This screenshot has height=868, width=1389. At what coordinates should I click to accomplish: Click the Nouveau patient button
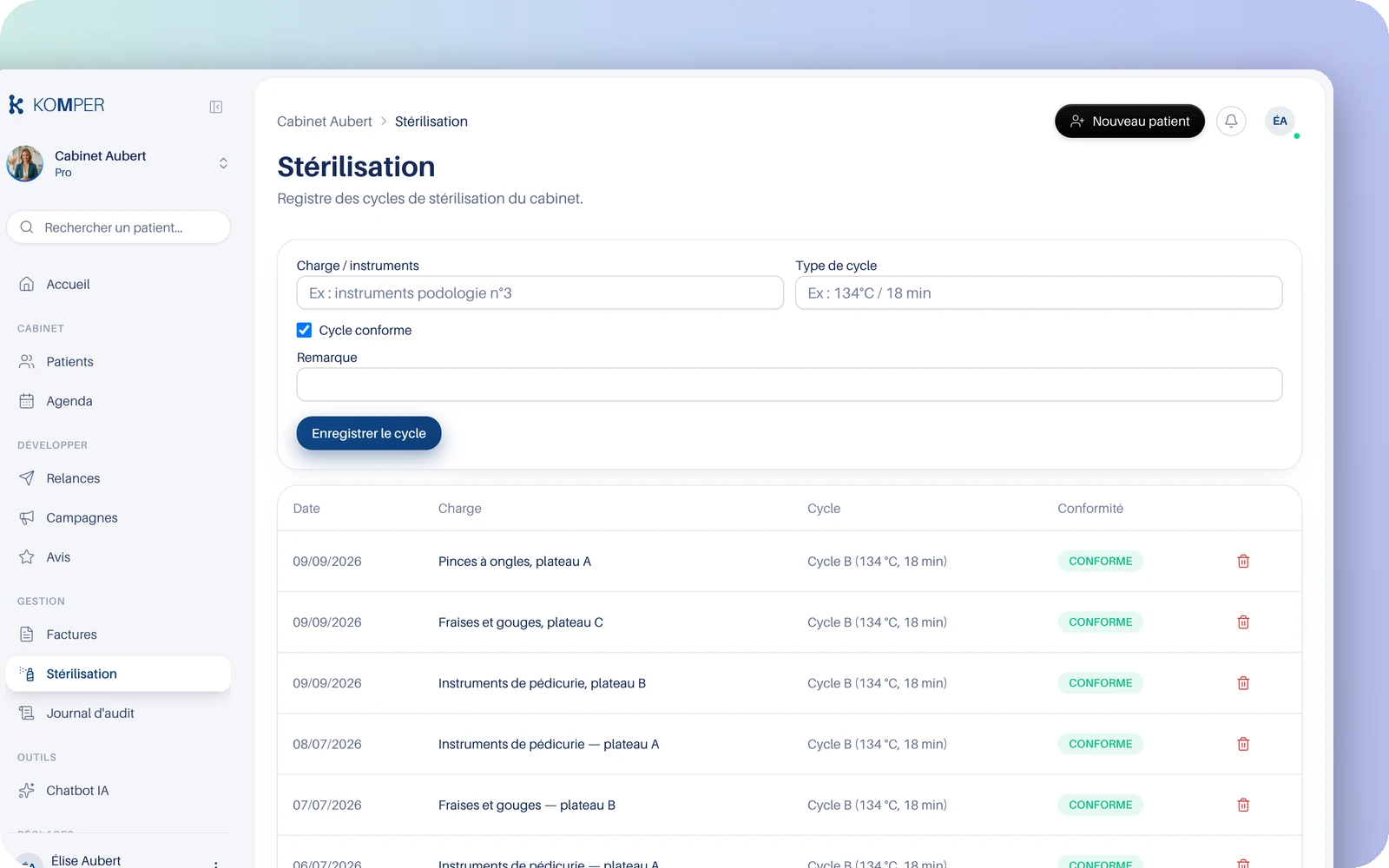(x=1129, y=122)
